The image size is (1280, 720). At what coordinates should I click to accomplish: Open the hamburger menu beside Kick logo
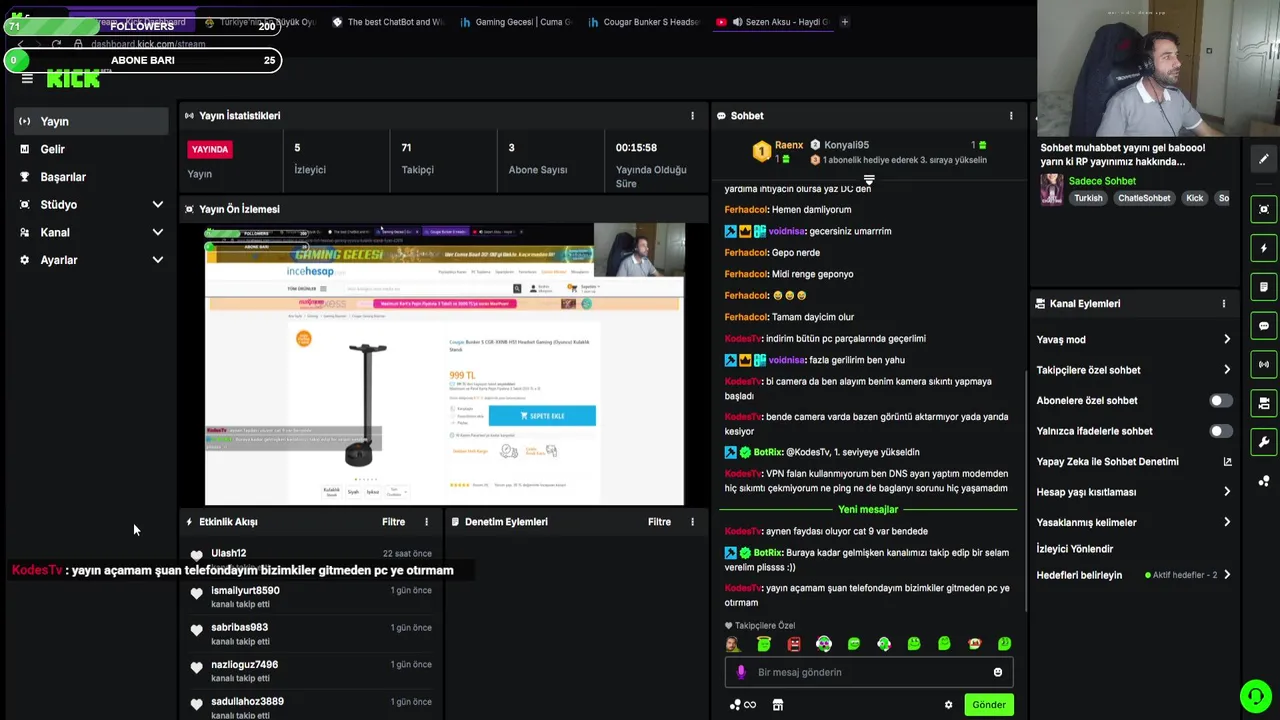click(27, 79)
